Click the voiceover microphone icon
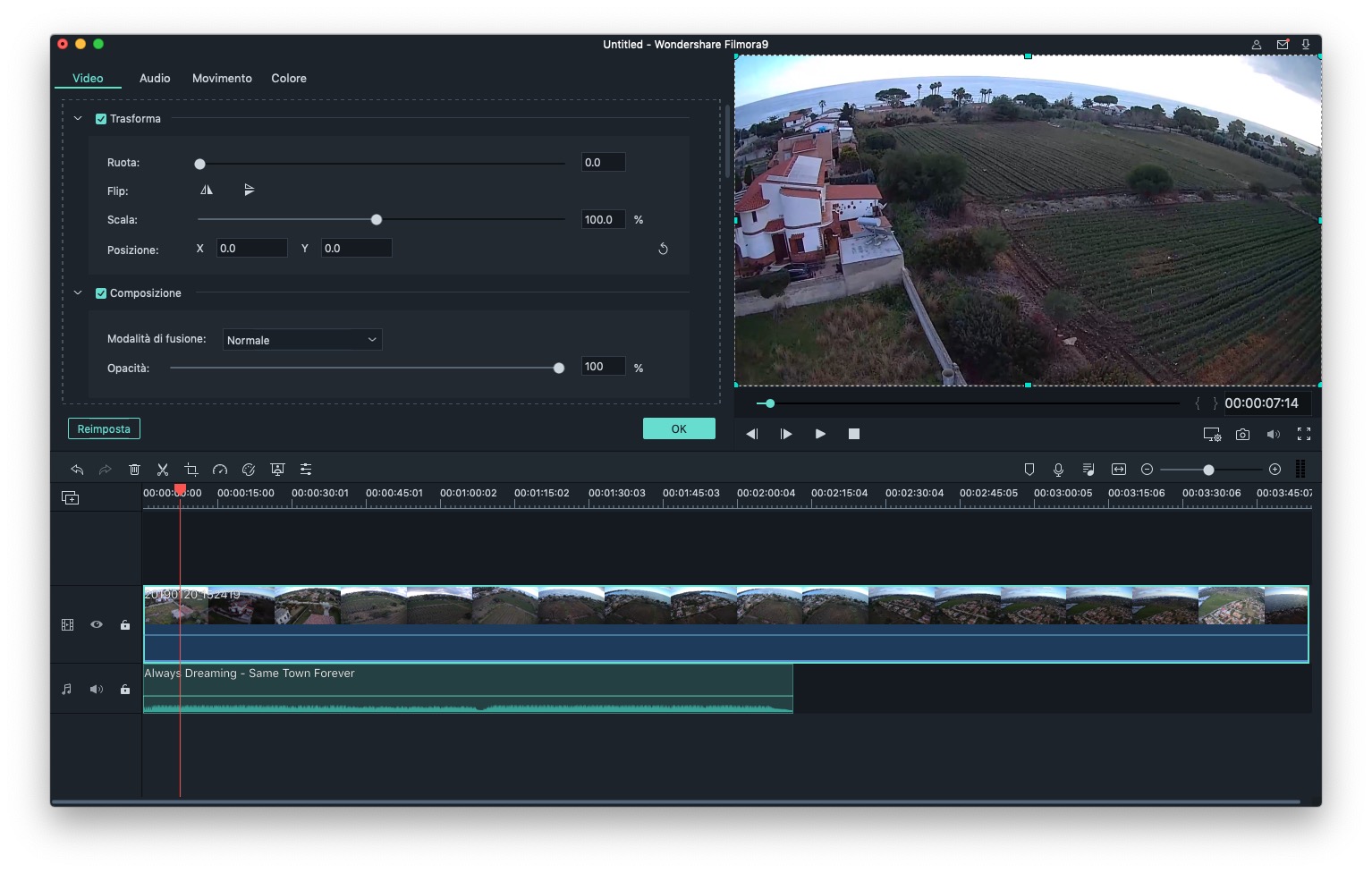 pyautogui.click(x=1058, y=469)
